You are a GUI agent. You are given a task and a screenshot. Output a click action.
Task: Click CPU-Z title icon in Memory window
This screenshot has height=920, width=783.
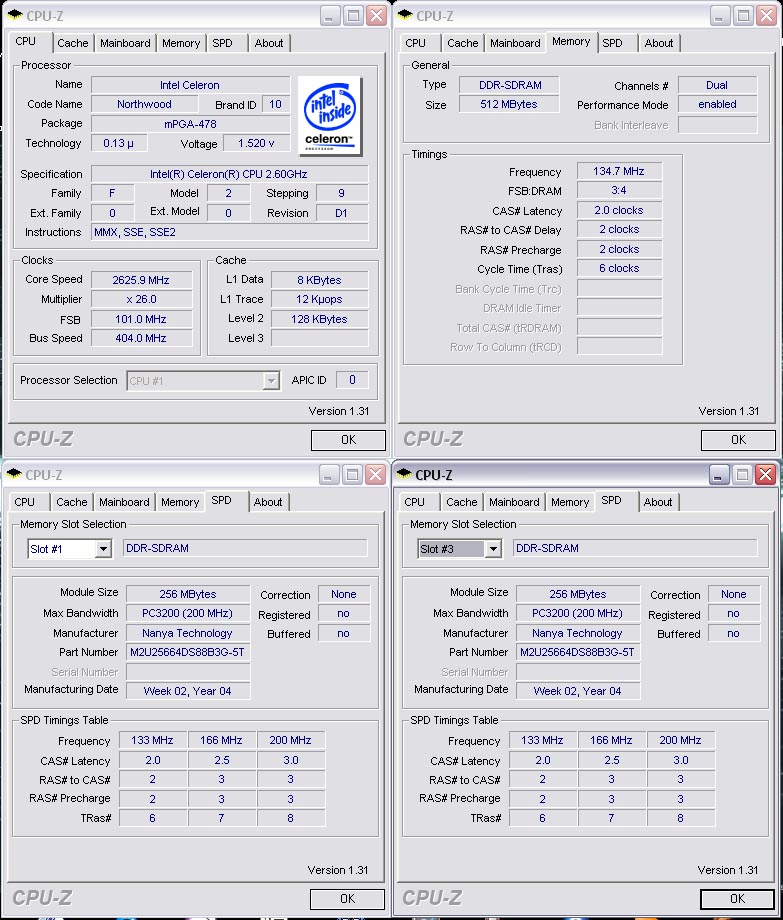(x=405, y=15)
